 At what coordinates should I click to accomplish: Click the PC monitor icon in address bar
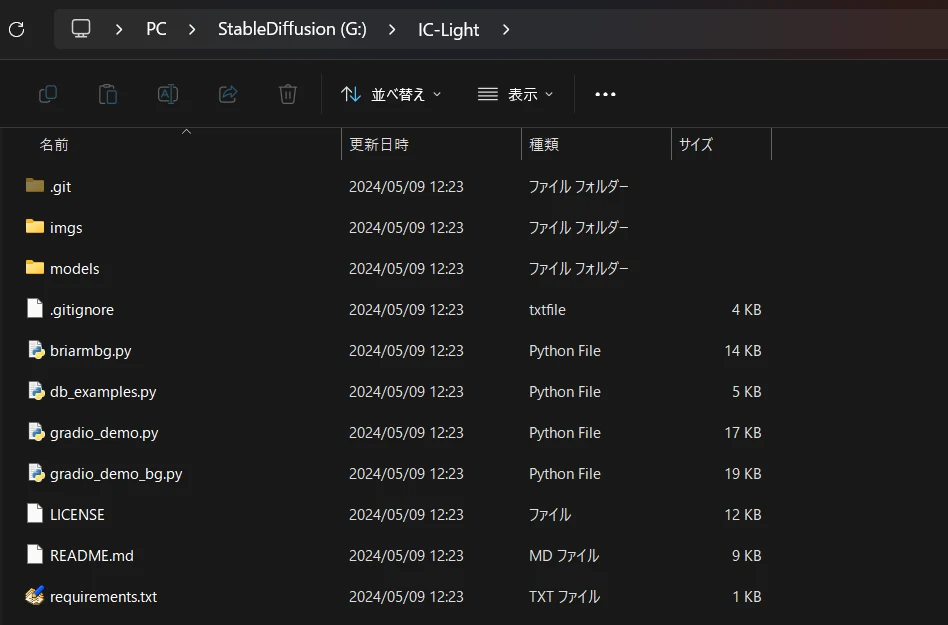click(x=81, y=28)
